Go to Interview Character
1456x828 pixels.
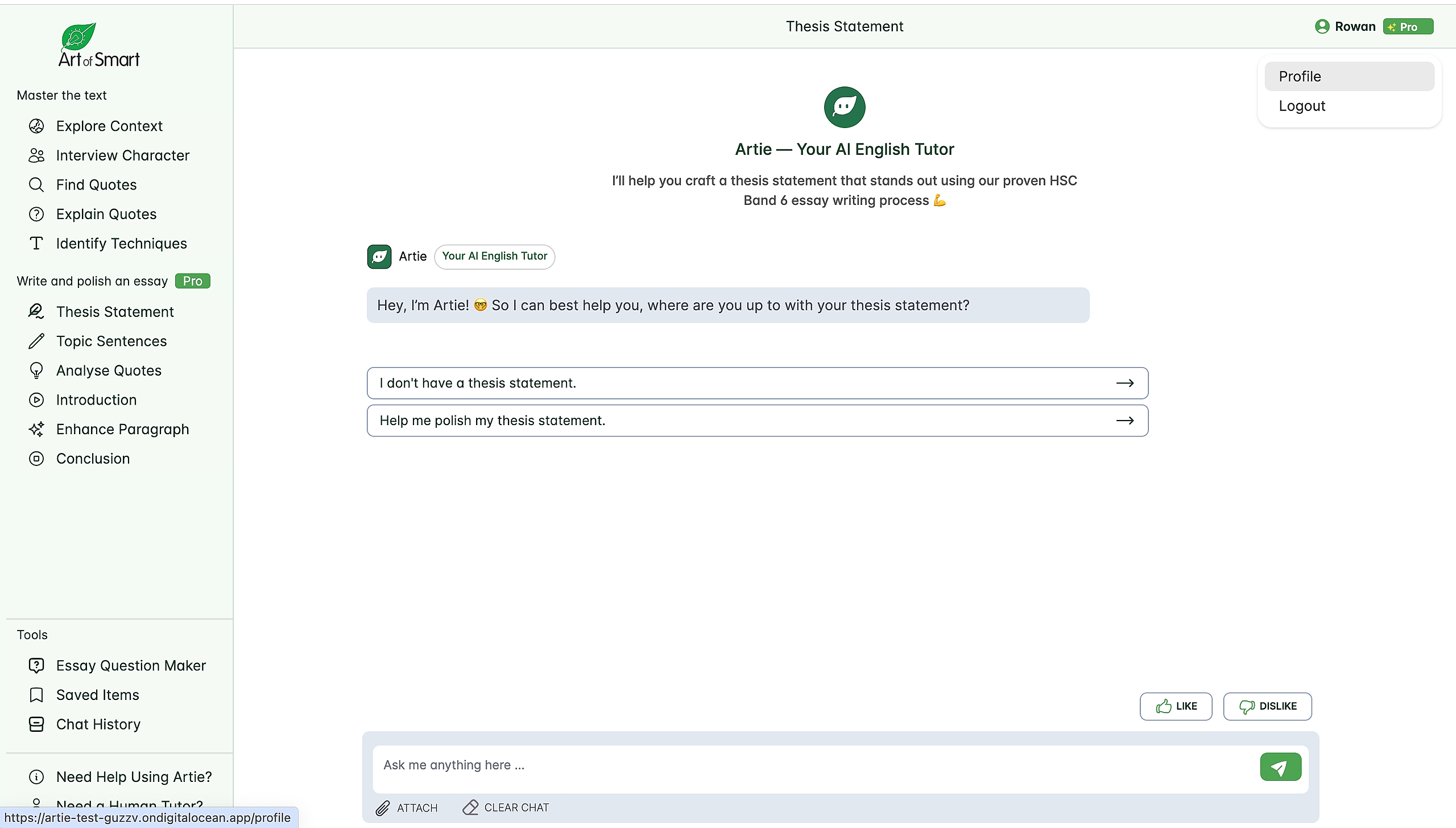pos(123,155)
